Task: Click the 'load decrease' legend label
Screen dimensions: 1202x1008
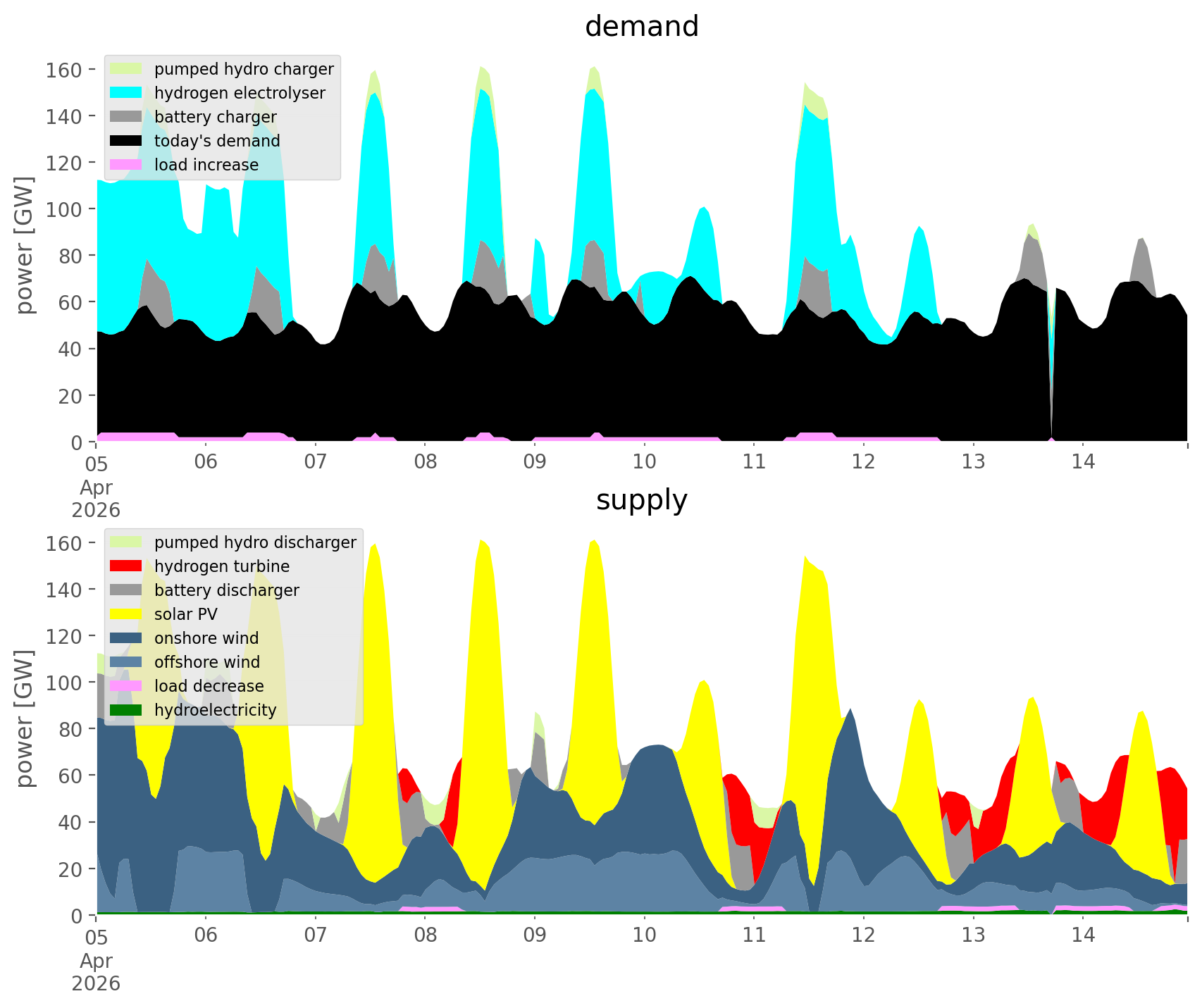Action: click(209, 686)
